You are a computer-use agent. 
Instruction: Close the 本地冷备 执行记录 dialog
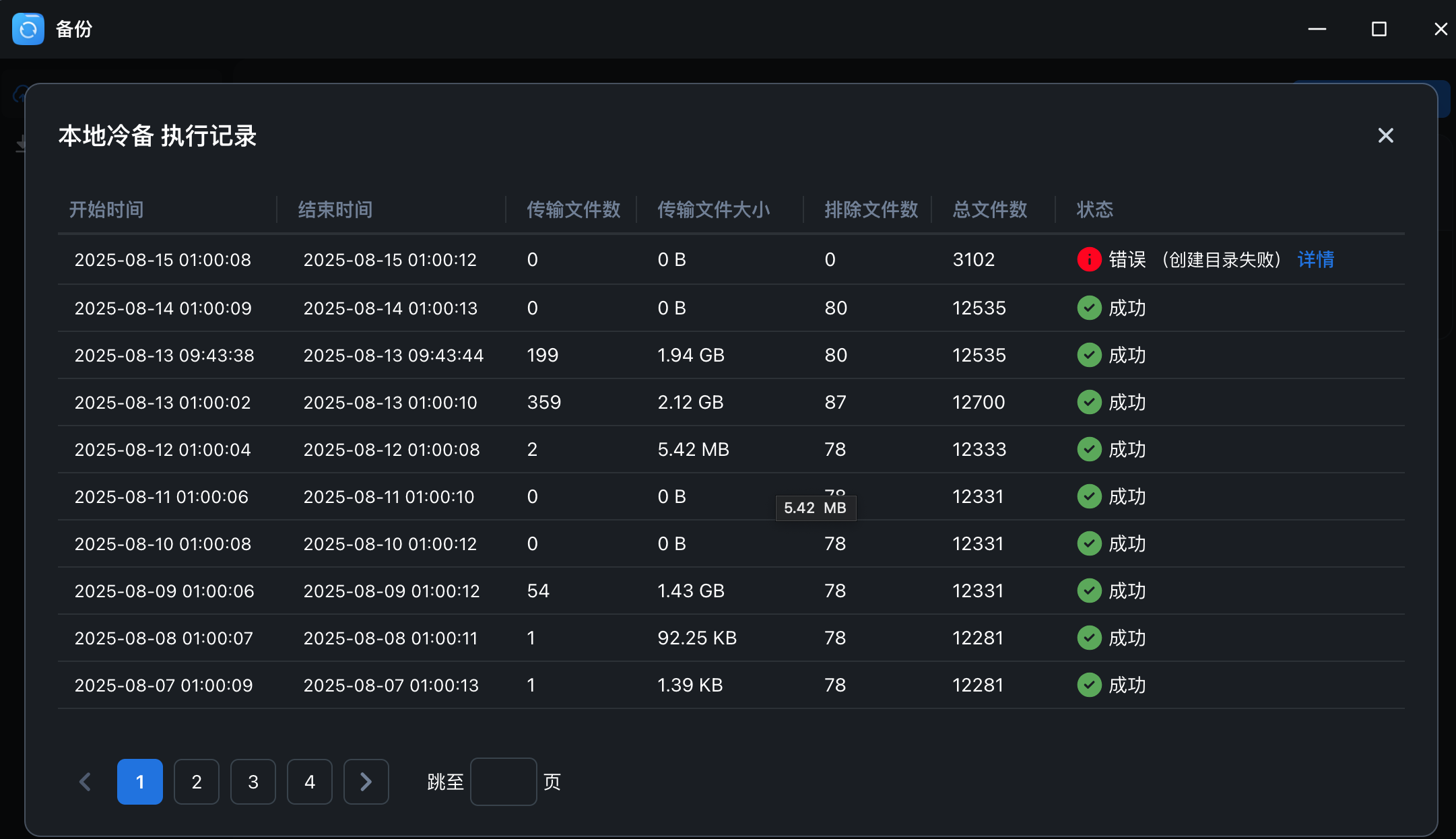1385,135
